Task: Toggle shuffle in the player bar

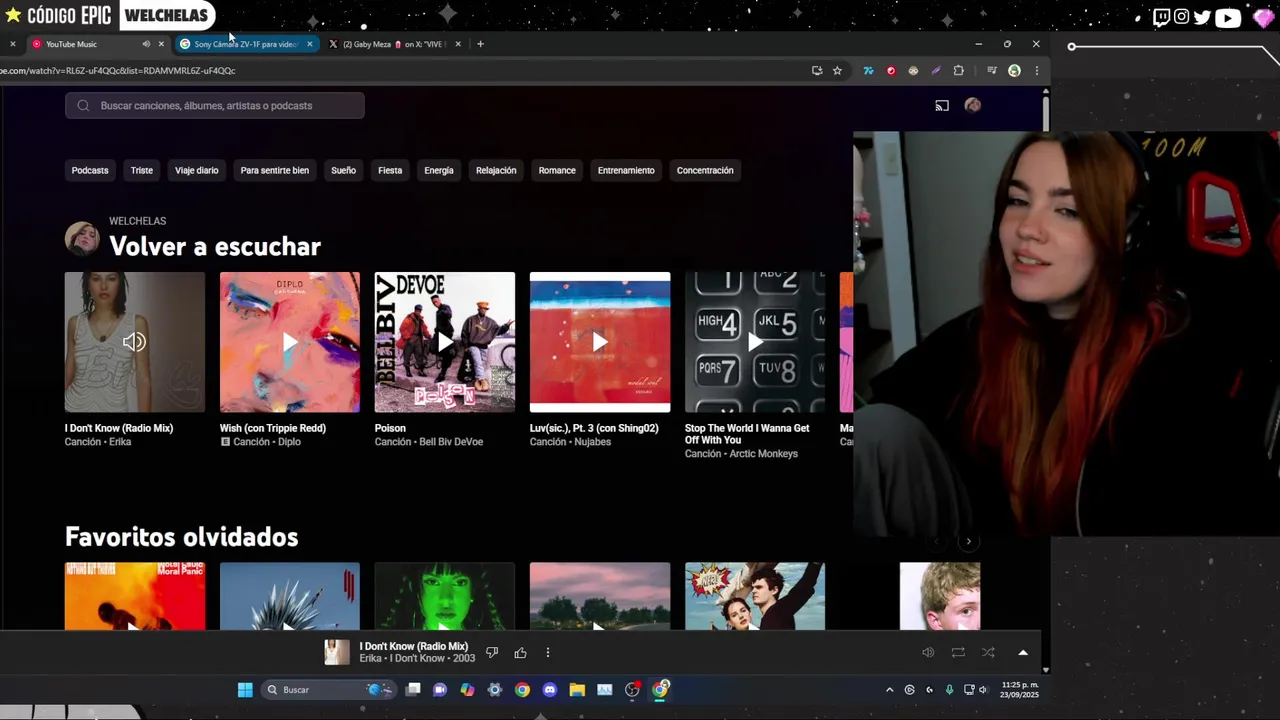Action: point(988,653)
